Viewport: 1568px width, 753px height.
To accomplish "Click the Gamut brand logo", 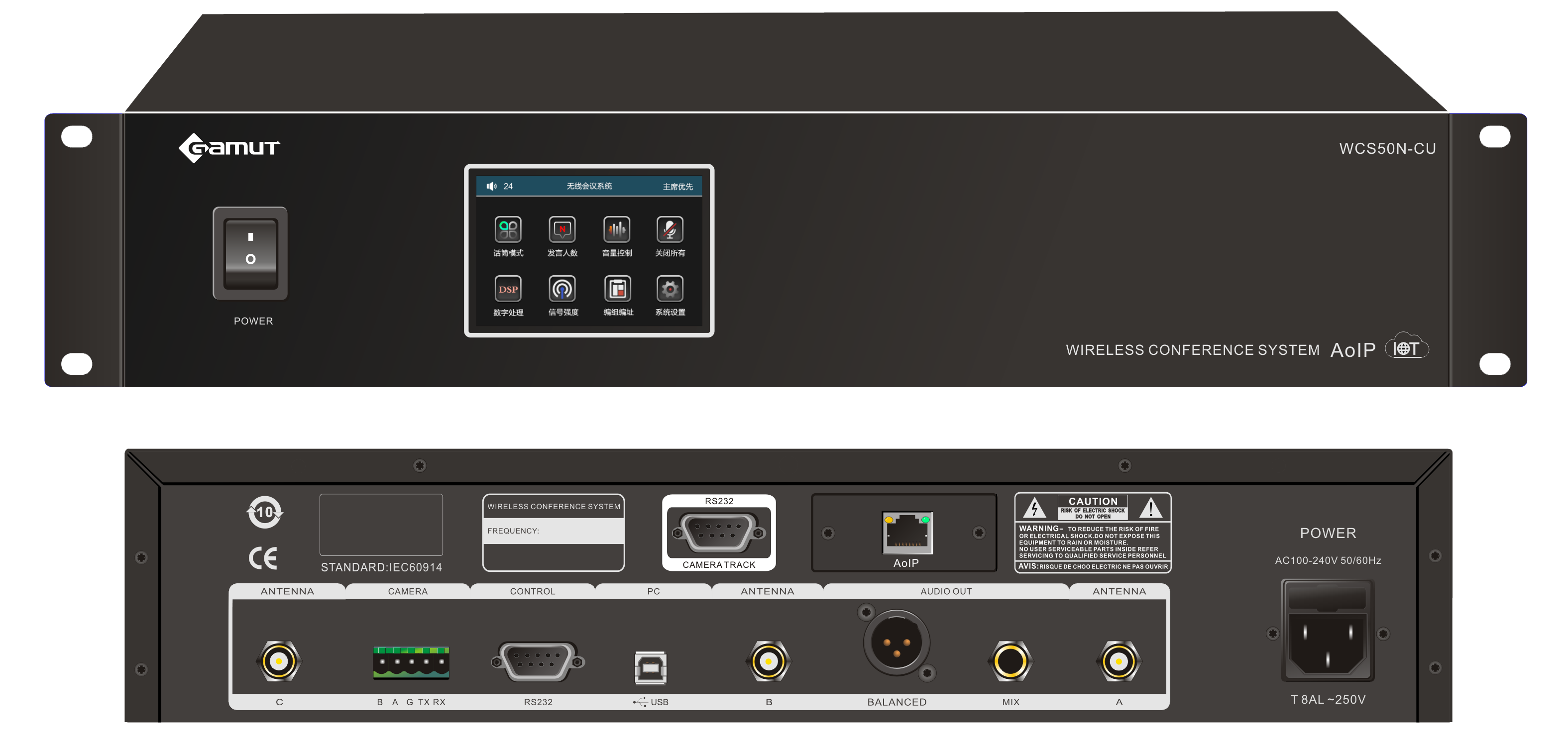I will coord(229,147).
